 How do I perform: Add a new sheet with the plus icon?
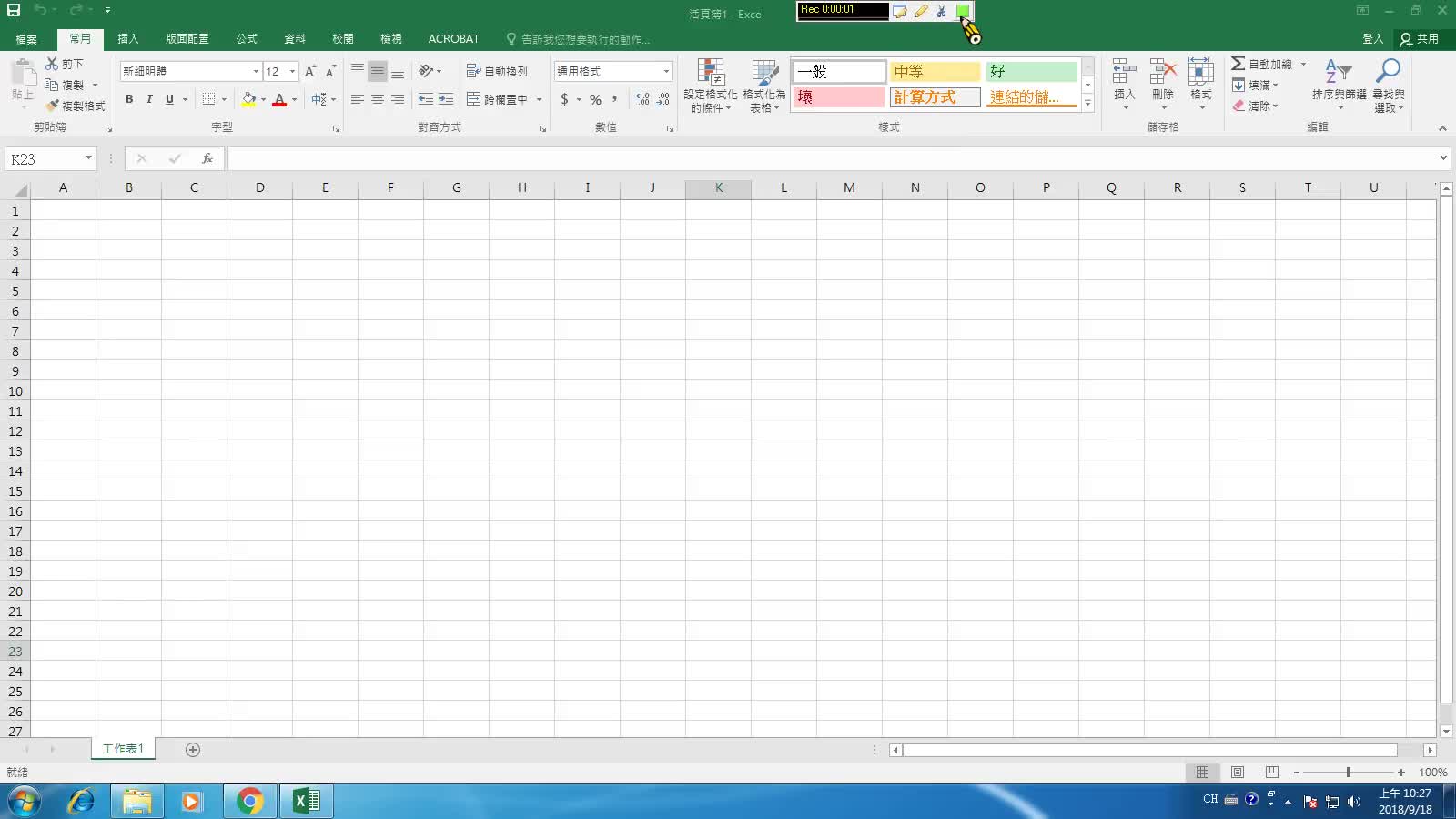[x=193, y=750]
